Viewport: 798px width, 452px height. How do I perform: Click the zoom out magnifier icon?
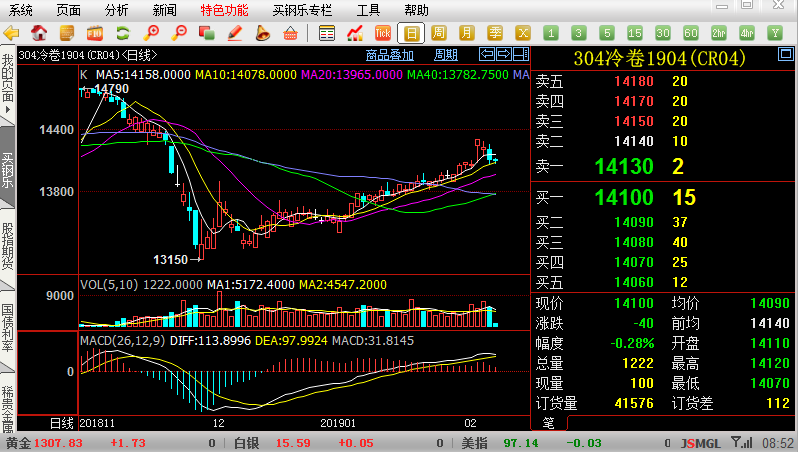click(180, 33)
